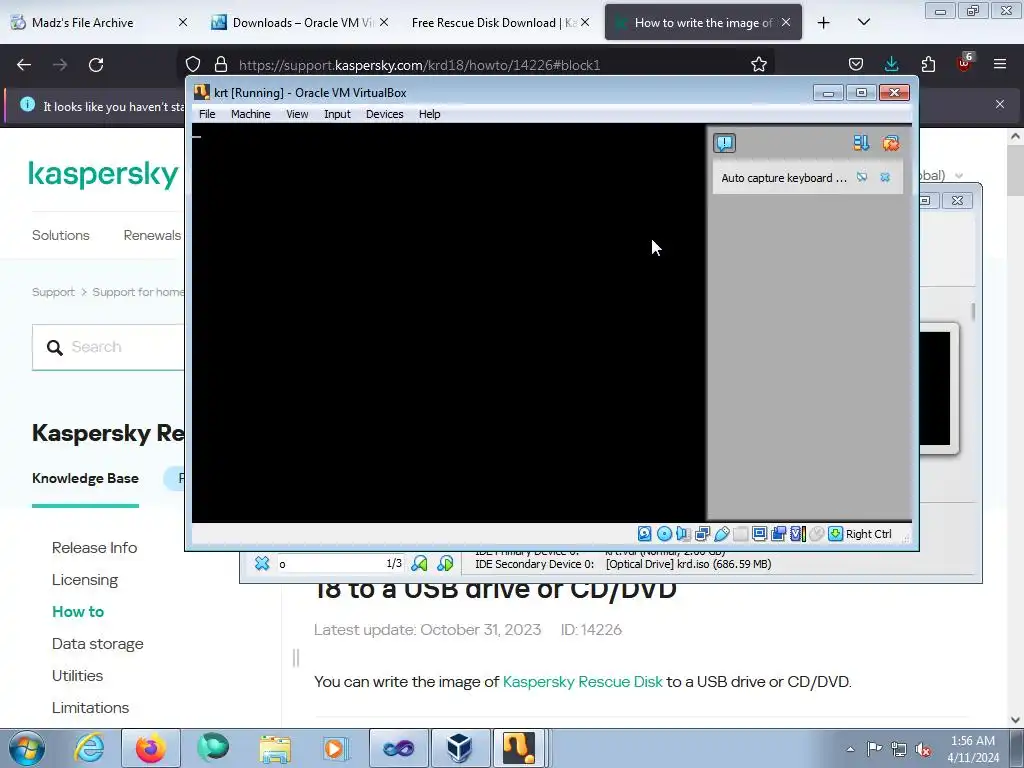Click the mouse integration indicator in VM status bar

pyautogui.click(x=816, y=534)
